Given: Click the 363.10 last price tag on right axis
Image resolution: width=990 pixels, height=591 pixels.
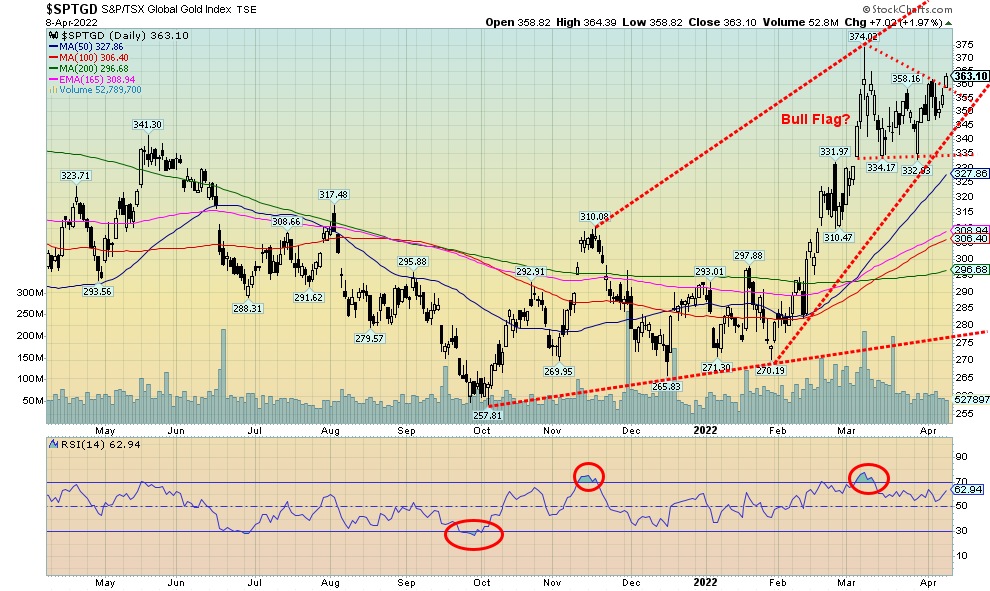Looking at the screenshot, I should 966,76.
